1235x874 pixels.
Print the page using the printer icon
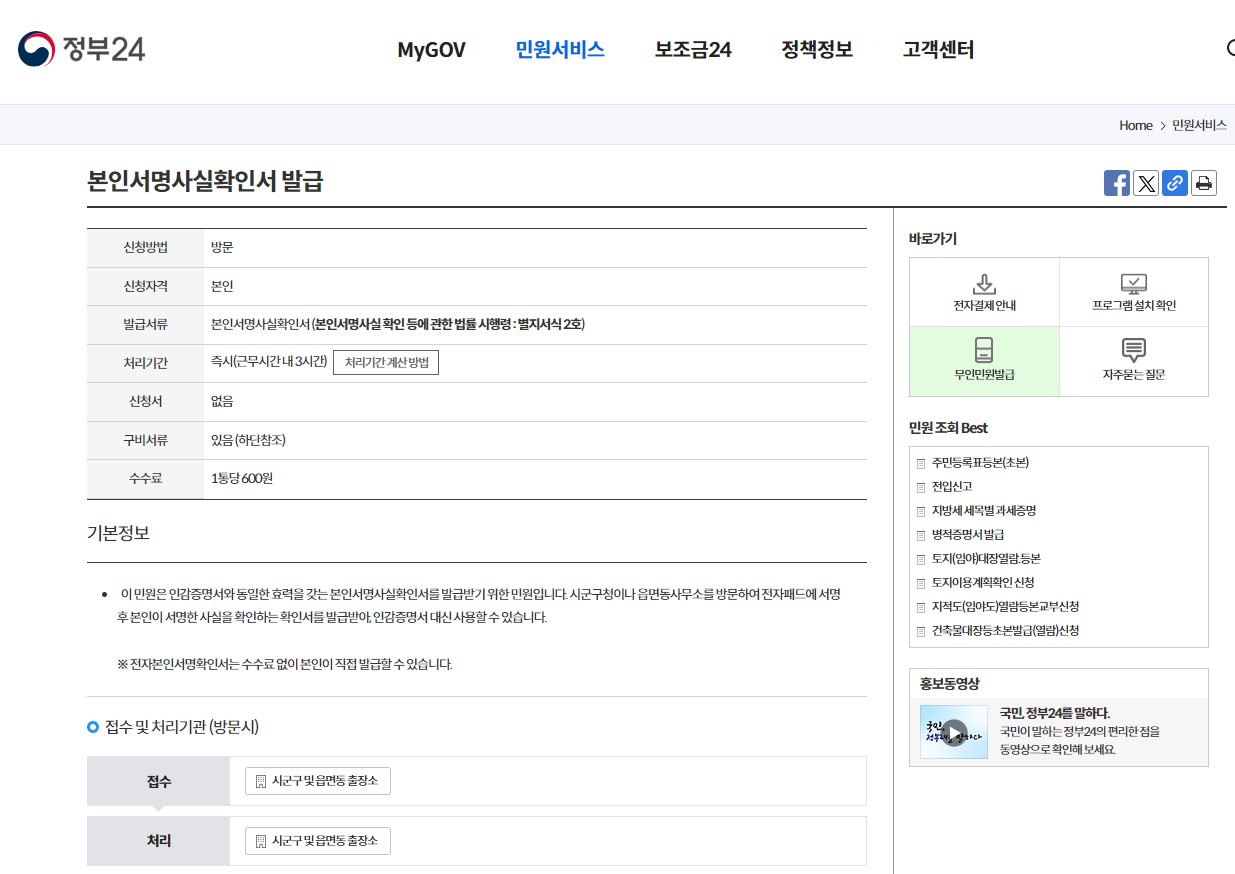click(1203, 183)
